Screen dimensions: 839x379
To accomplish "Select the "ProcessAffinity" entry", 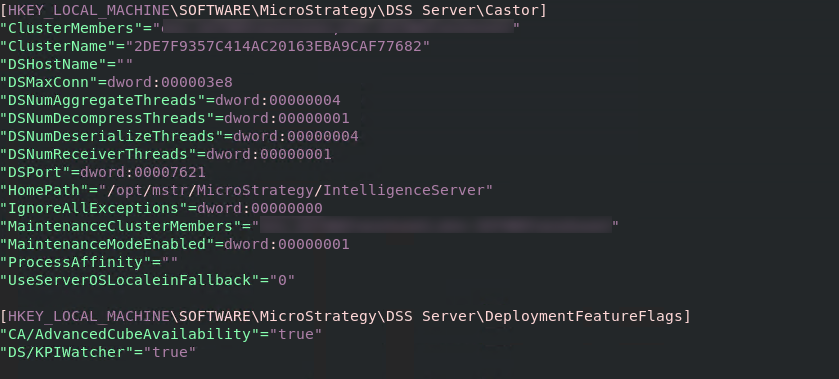I will 89,262.
